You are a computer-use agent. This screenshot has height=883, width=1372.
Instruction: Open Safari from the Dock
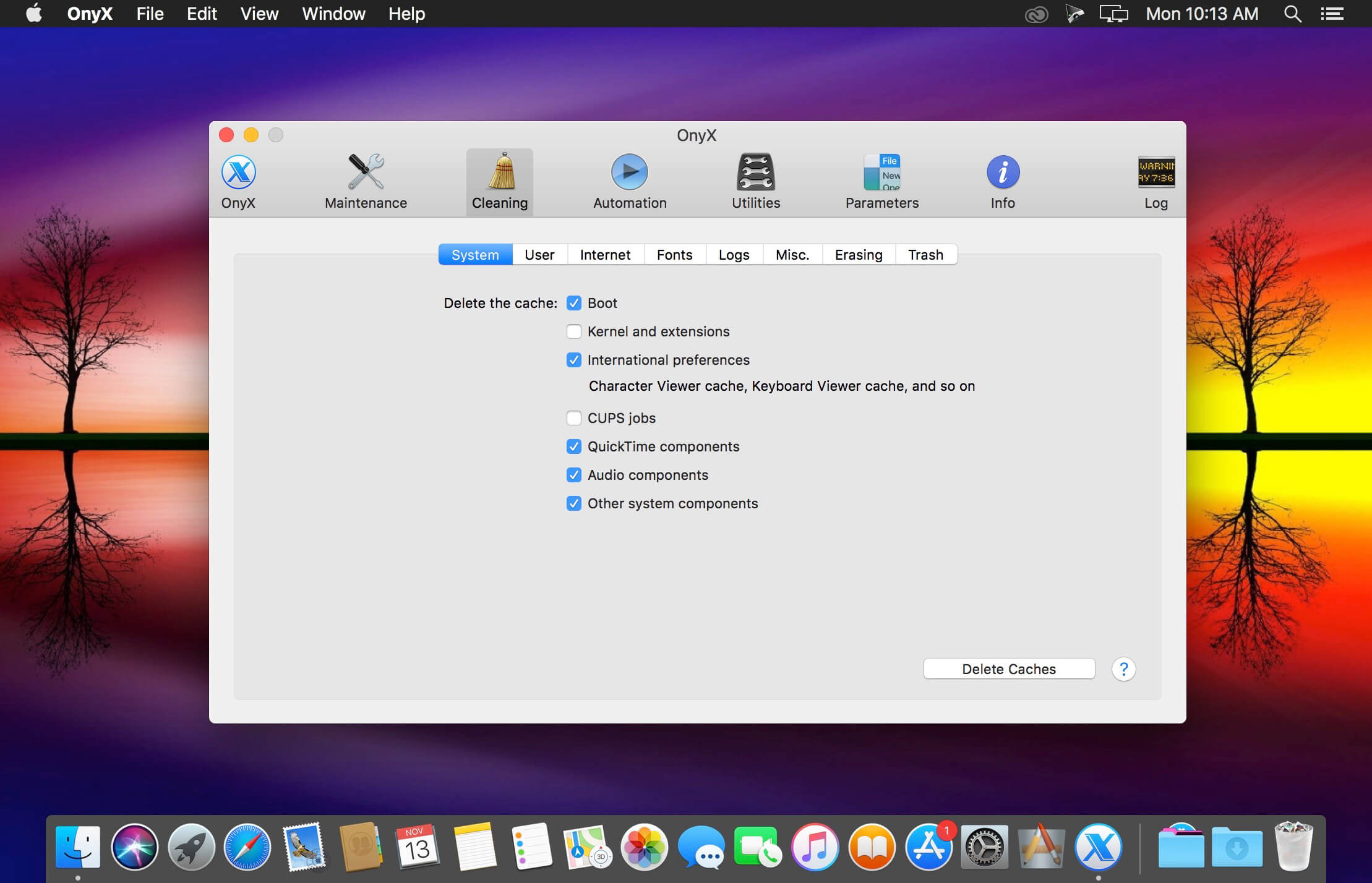tap(247, 847)
